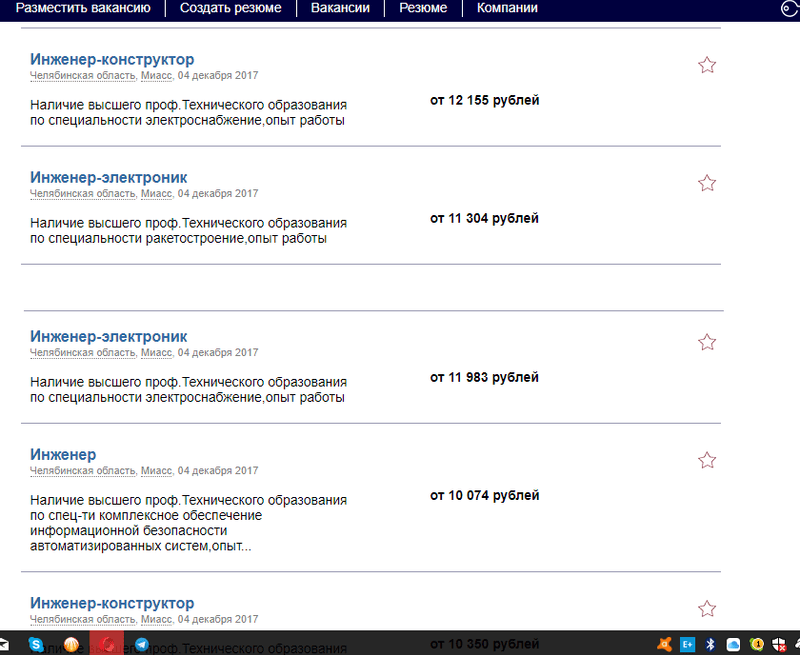
Task: Star the Инженер-электроник vacancy paying 11 304 rubles
Action: click(x=707, y=183)
